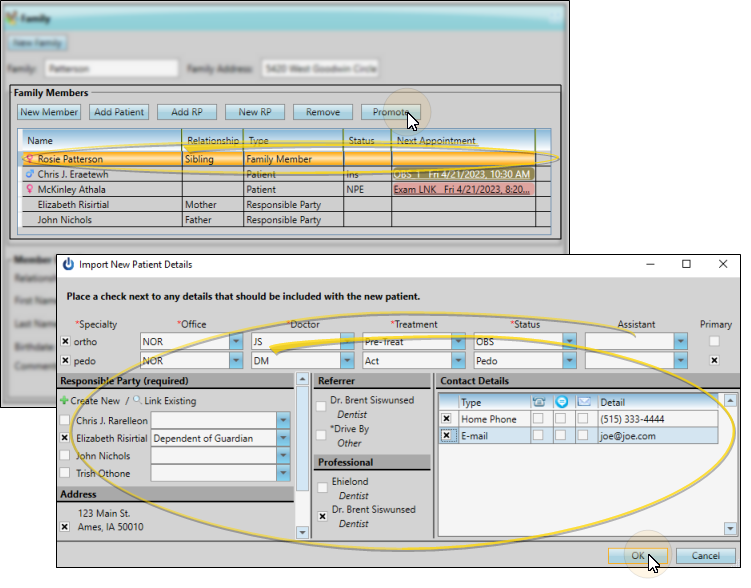Click the Link Existing magnifier icon

(136, 401)
